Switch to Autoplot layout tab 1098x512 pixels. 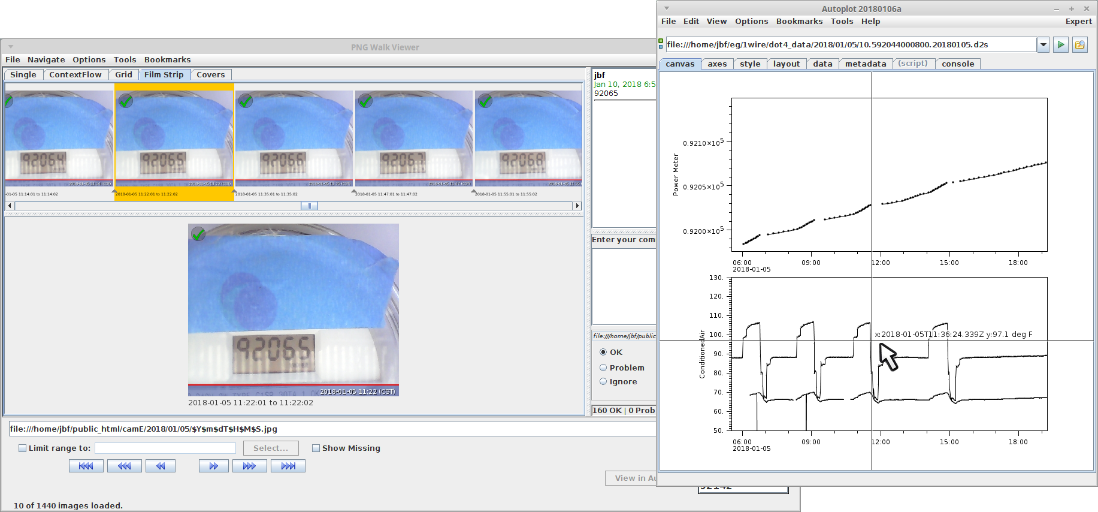coord(786,64)
